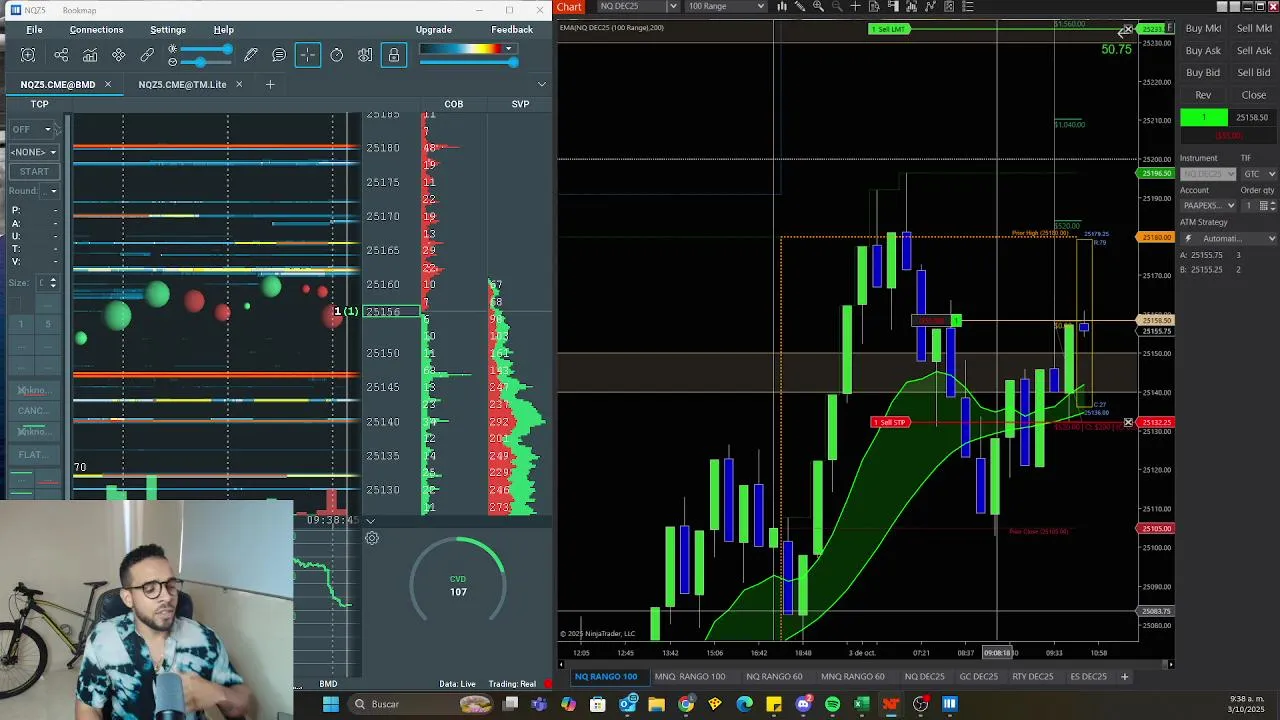Open the data box icon in chart toolbar
This screenshot has height=720, width=1280.
[x=874, y=6]
